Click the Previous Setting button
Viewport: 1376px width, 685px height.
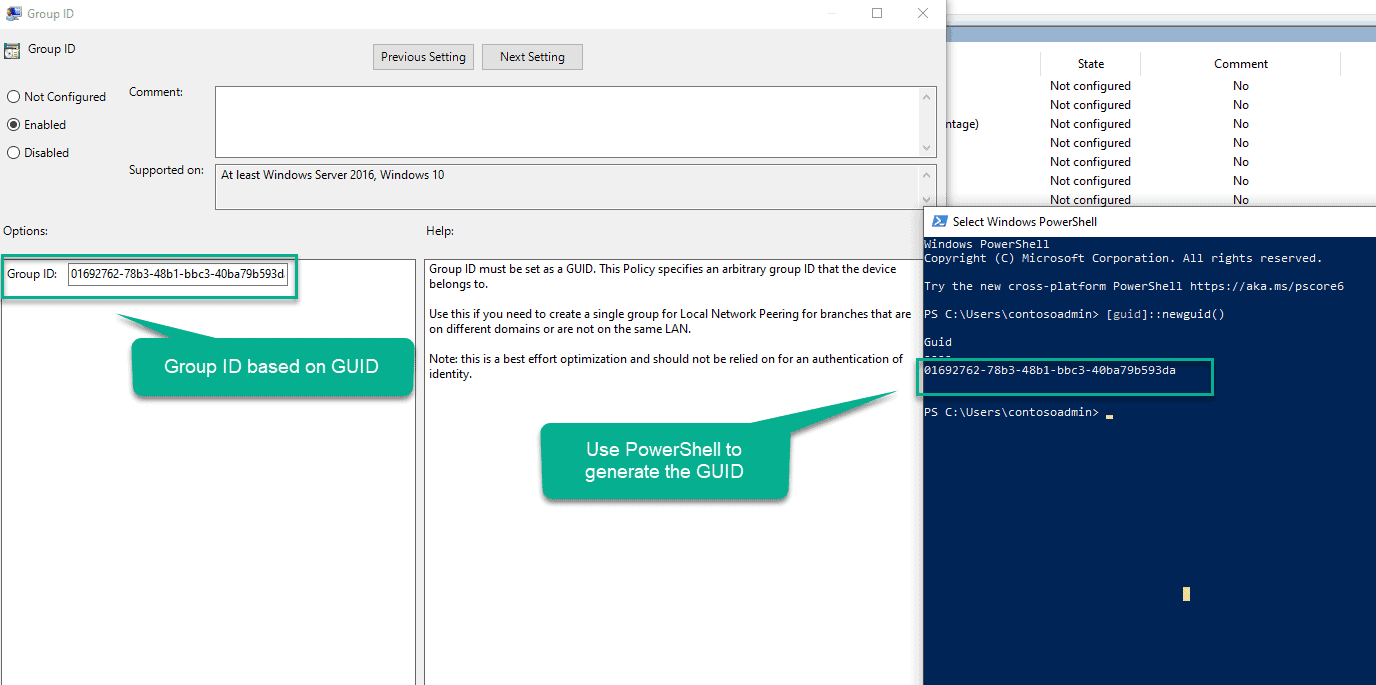pos(423,57)
